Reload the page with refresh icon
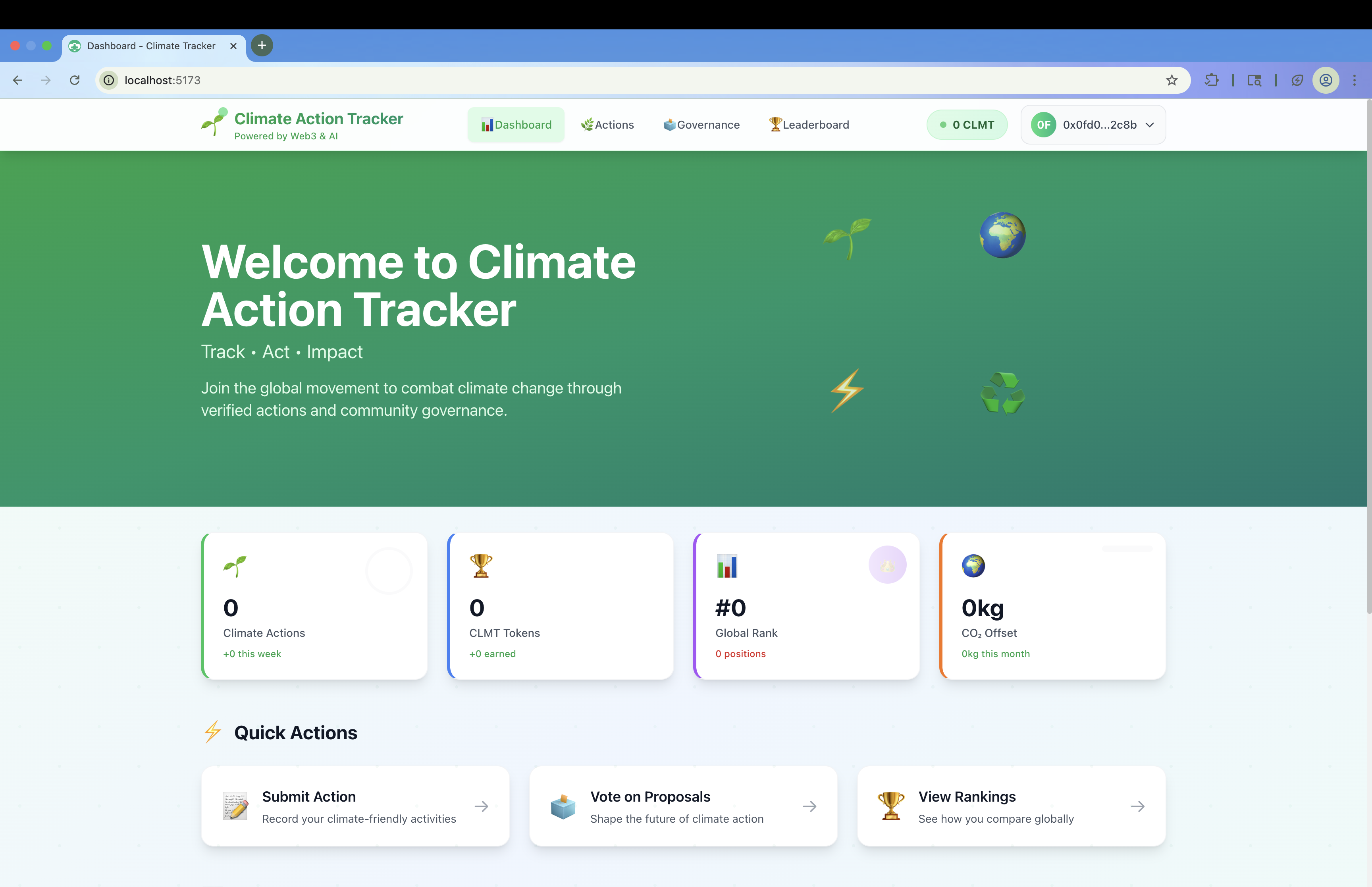The height and width of the screenshot is (887, 1372). pyautogui.click(x=75, y=80)
